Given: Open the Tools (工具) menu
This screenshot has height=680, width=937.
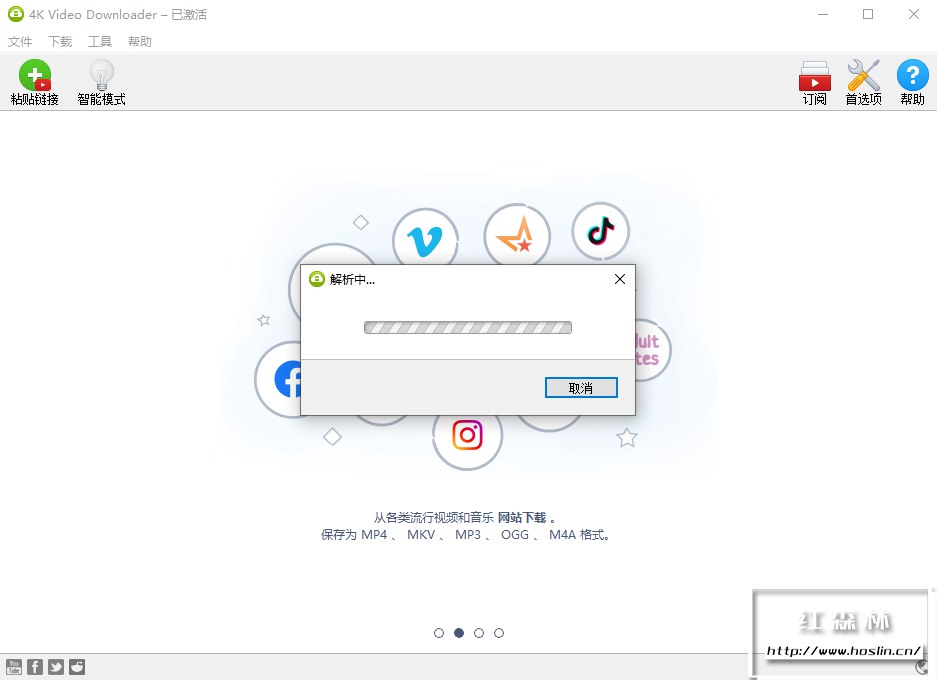Looking at the screenshot, I should tap(100, 41).
